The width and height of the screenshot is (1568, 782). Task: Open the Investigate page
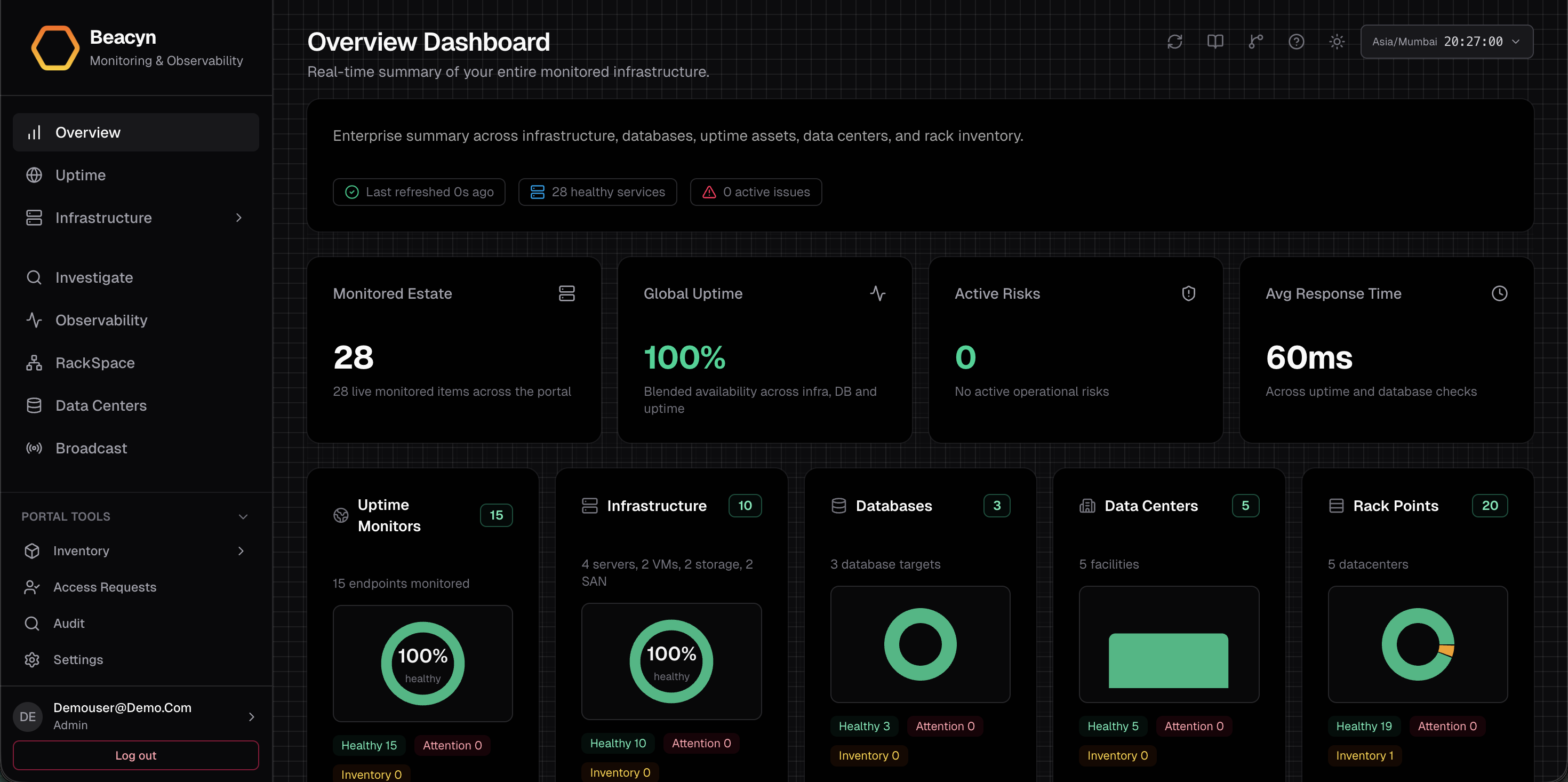coord(136,277)
